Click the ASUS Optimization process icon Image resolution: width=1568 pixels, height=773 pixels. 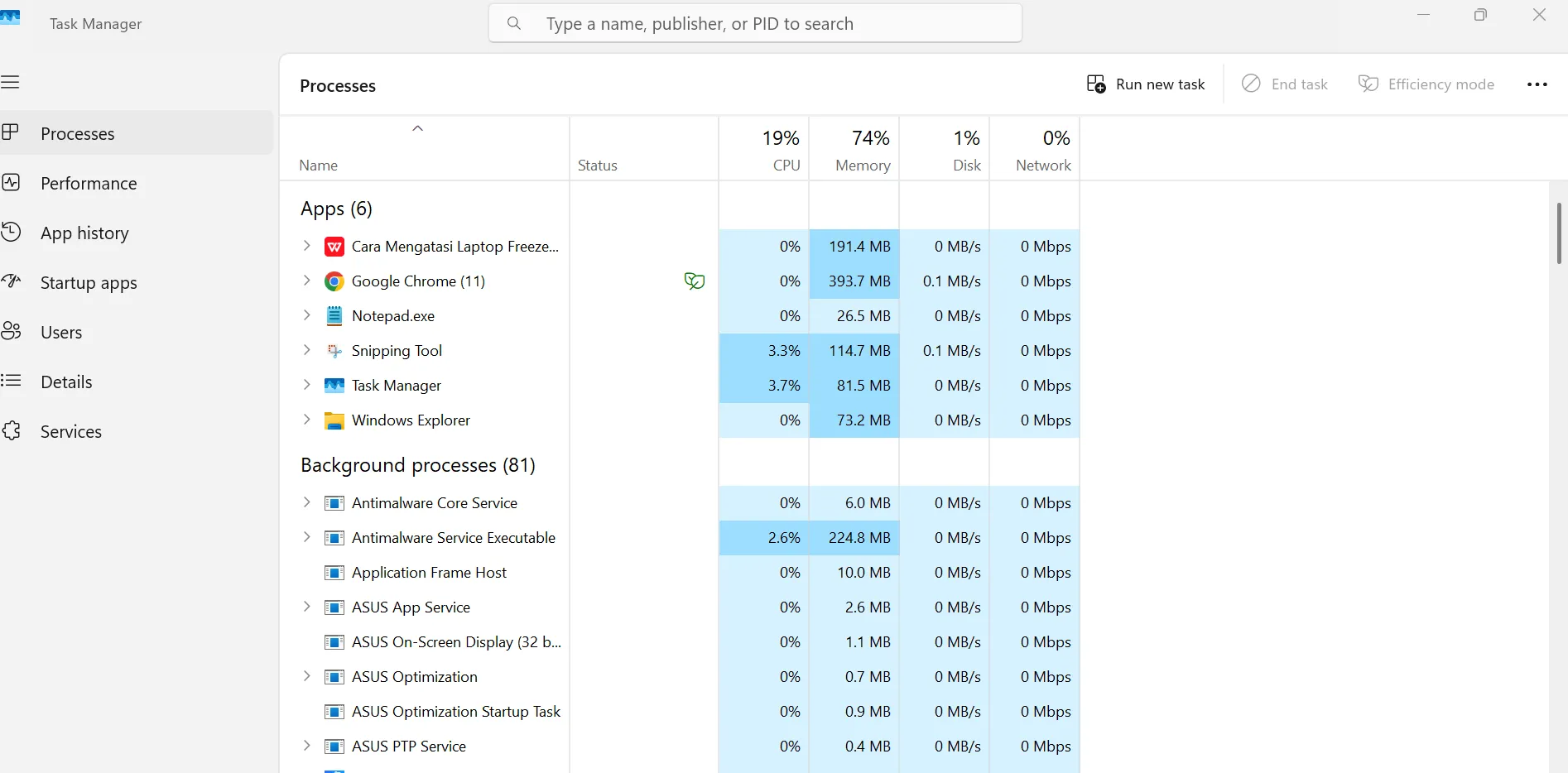coord(334,677)
